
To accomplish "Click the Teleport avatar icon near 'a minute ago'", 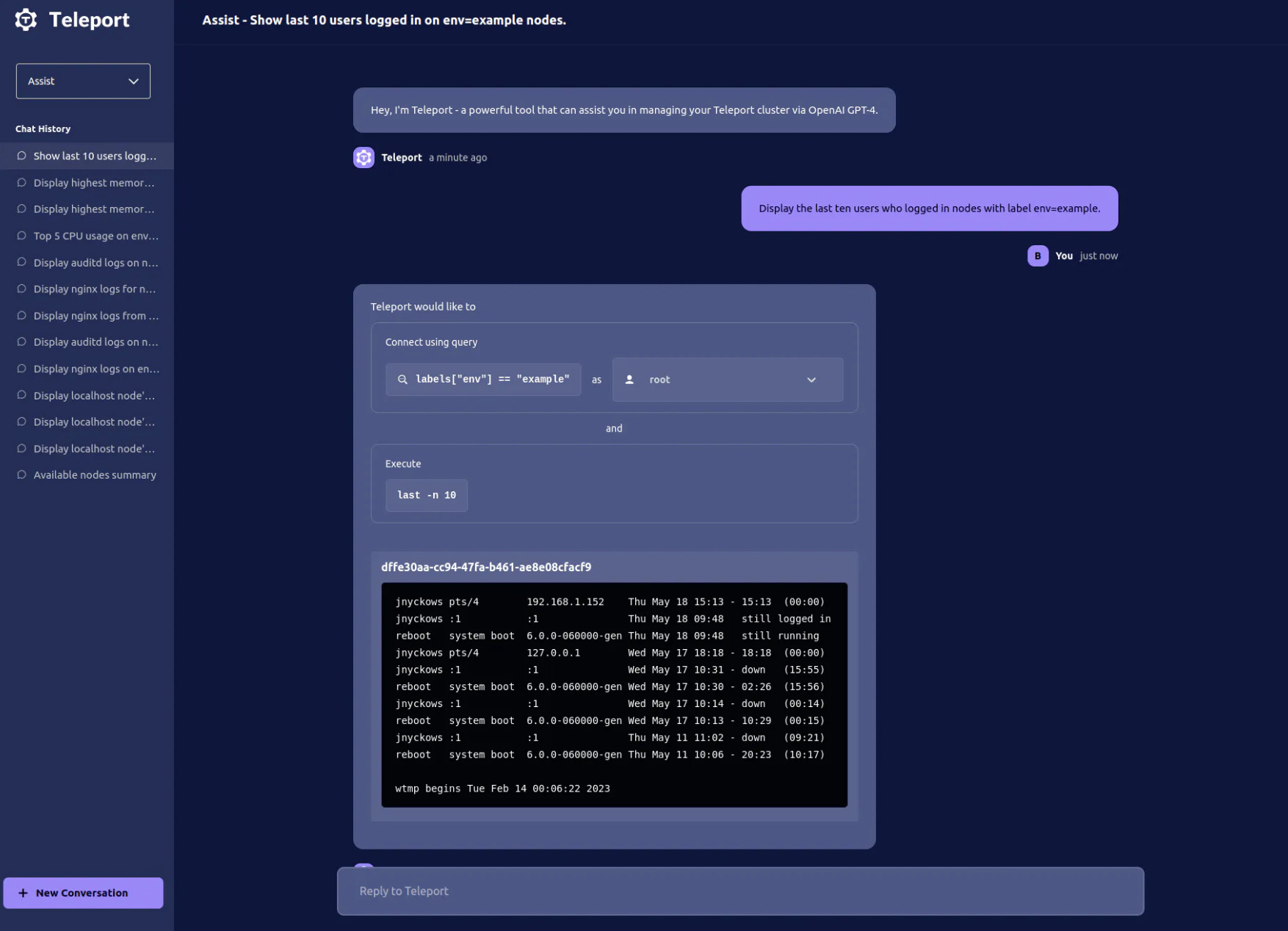I will 363,157.
